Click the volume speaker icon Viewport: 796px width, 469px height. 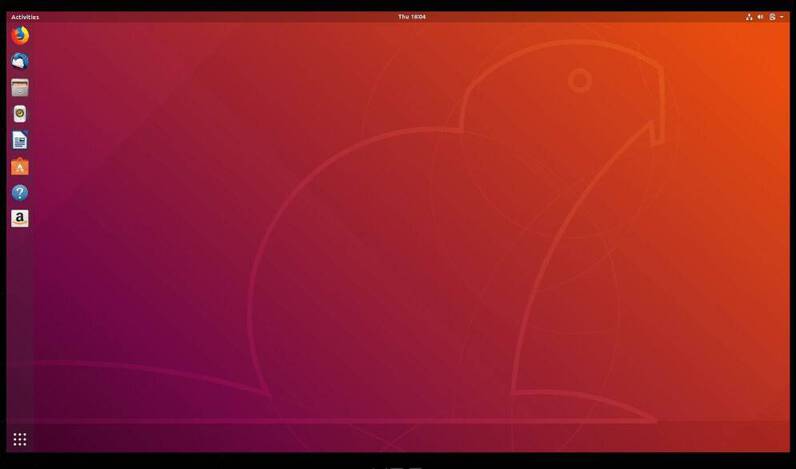(760, 17)
